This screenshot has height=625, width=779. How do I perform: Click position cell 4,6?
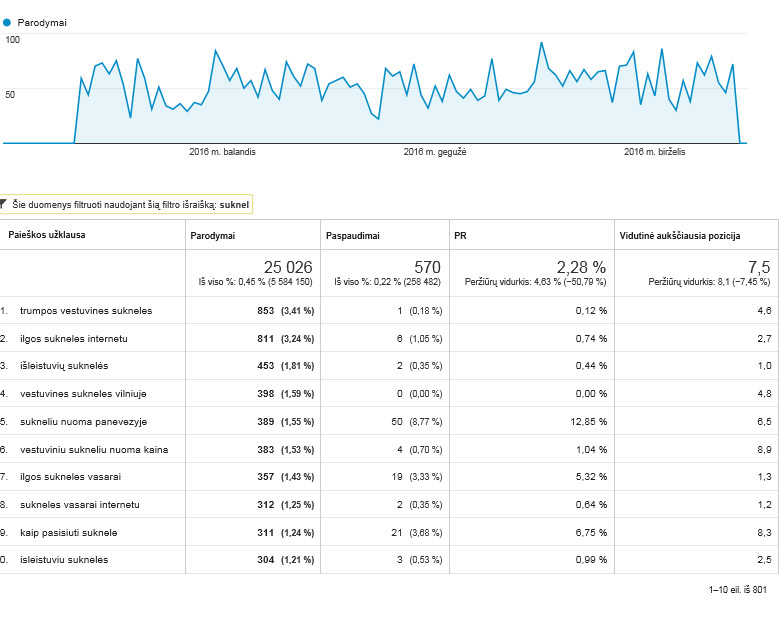(x=765, y=311)
